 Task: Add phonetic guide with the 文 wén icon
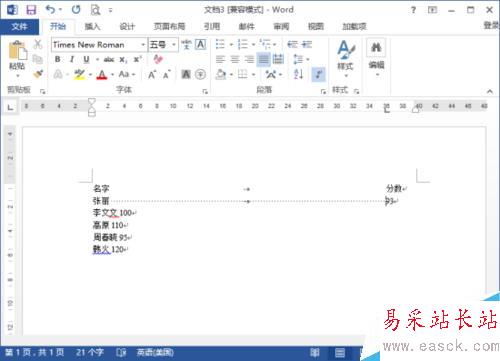coord(186,44)
